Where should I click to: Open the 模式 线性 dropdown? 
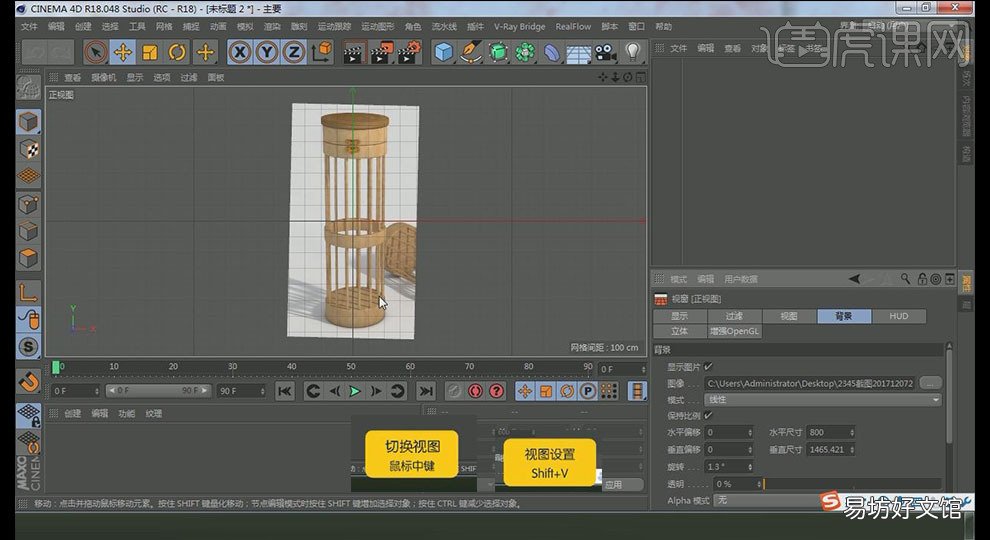coord(823,400)
